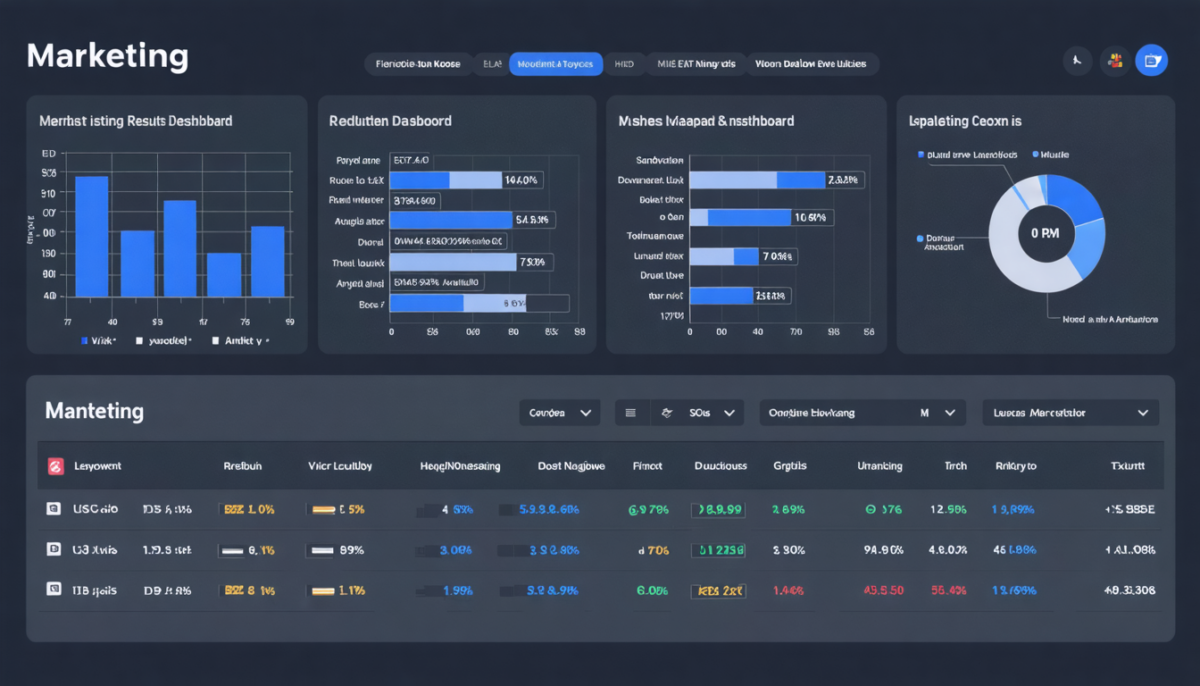Toggle the Vrisk legend item under bar chart

pyautogui.click(x=98, y=340)
